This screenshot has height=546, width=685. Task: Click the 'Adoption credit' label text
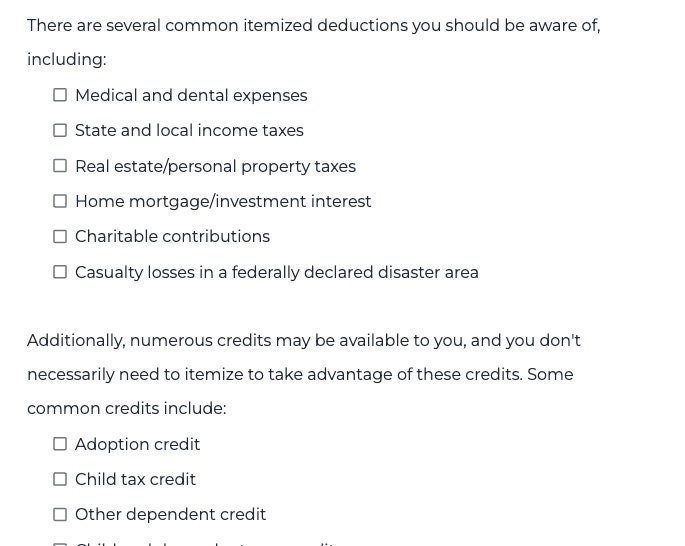tap(137, 444)
